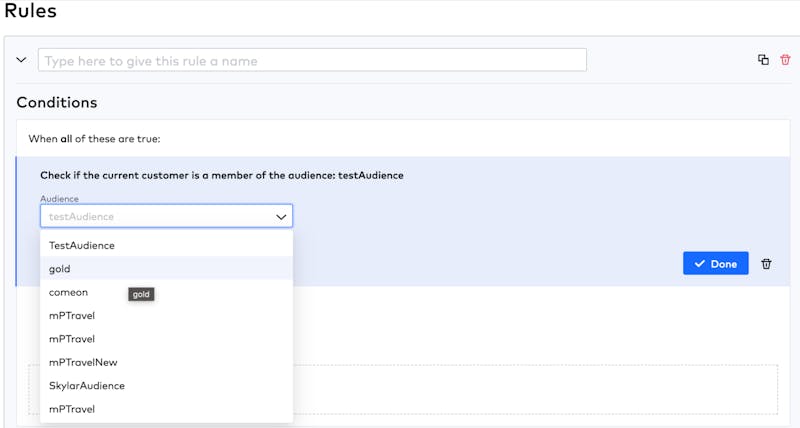Click the dashed placeholder area under conditions

pos(536,390)
